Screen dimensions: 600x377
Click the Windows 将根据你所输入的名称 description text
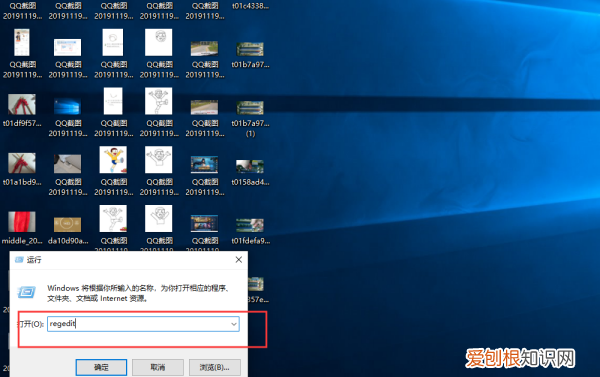tap(138, 293)
